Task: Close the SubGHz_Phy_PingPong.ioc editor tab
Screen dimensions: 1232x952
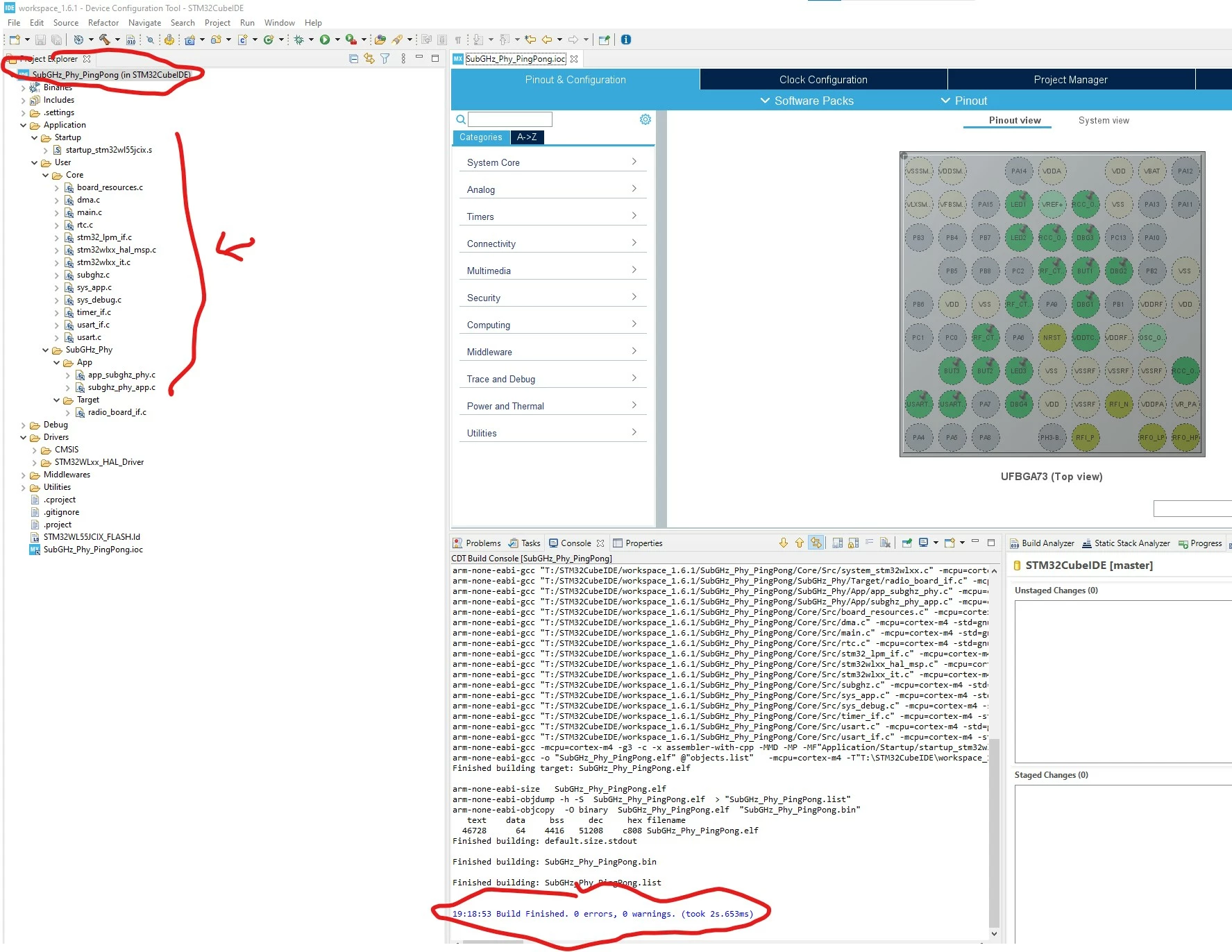Action: click(574, 59)
